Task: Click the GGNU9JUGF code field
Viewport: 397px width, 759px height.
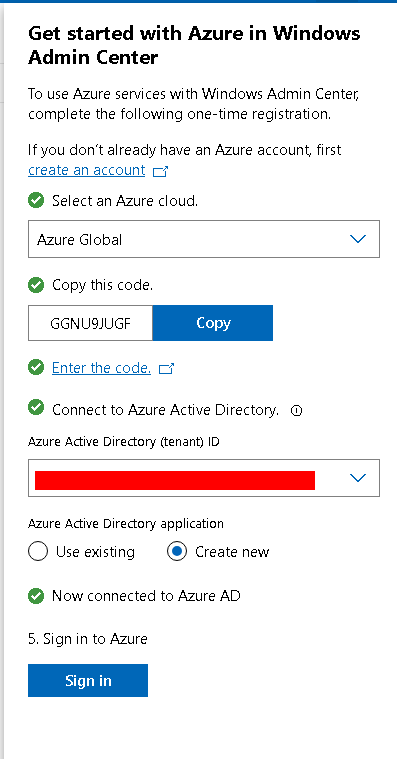Action: [91, 323]
